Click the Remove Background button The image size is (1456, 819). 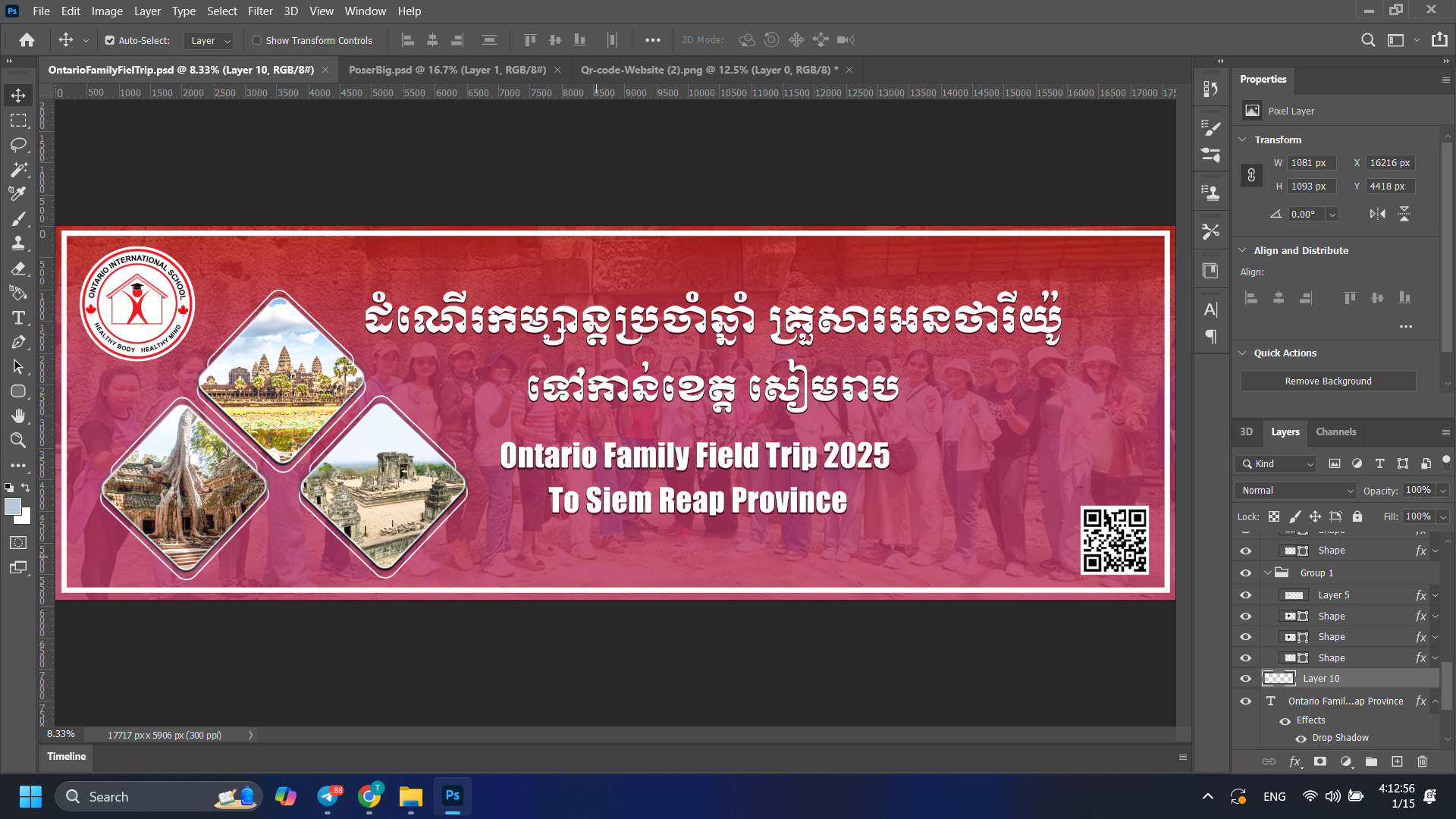(1327, 381)
